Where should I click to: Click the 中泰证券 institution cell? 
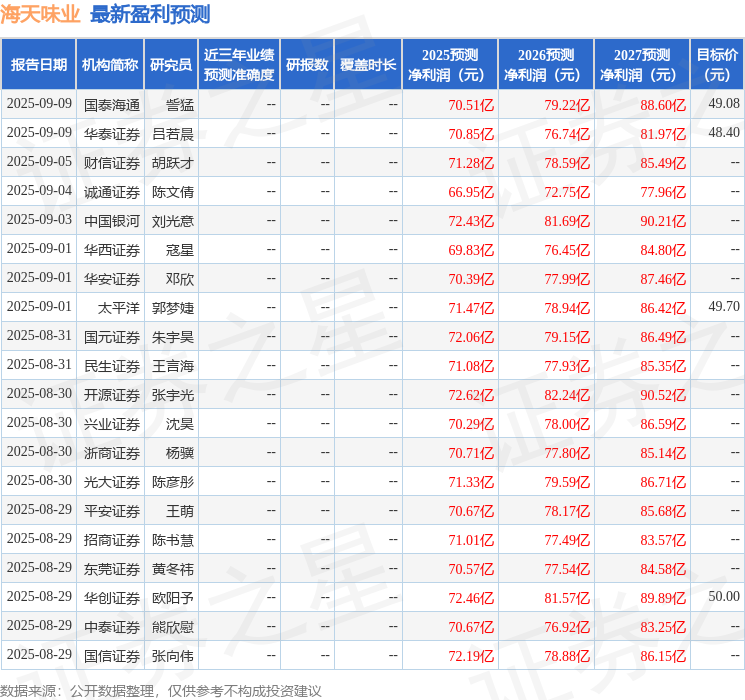(112, 627)
